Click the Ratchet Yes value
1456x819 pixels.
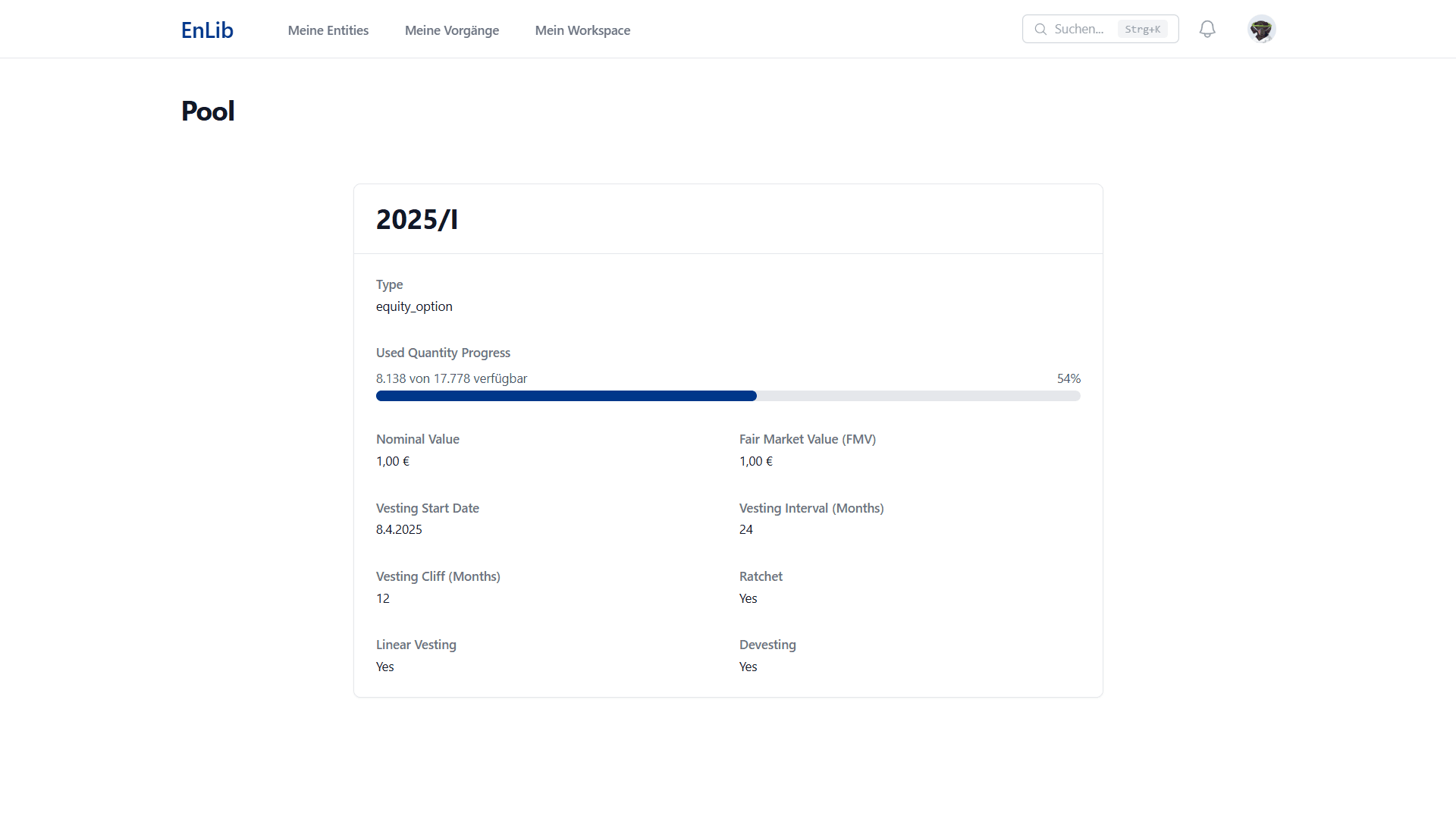748,598
